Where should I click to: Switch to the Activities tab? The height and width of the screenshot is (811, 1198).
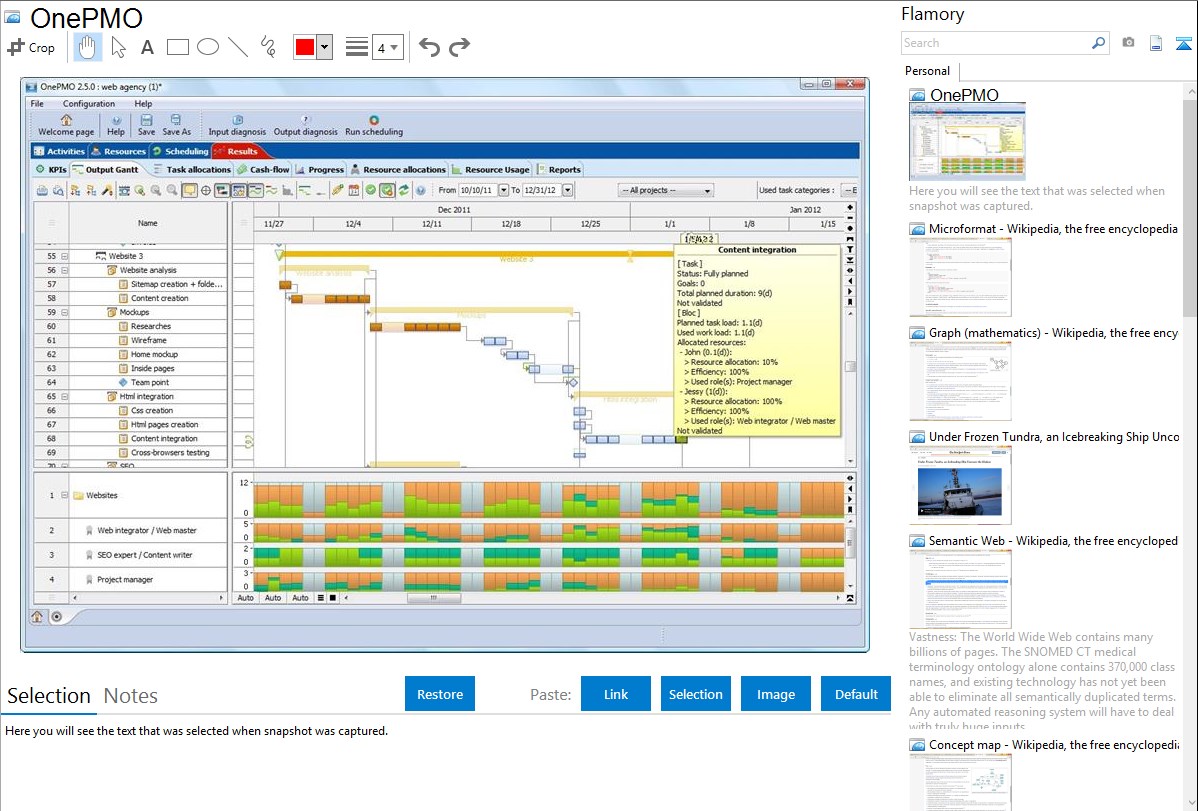coord(60,151)
